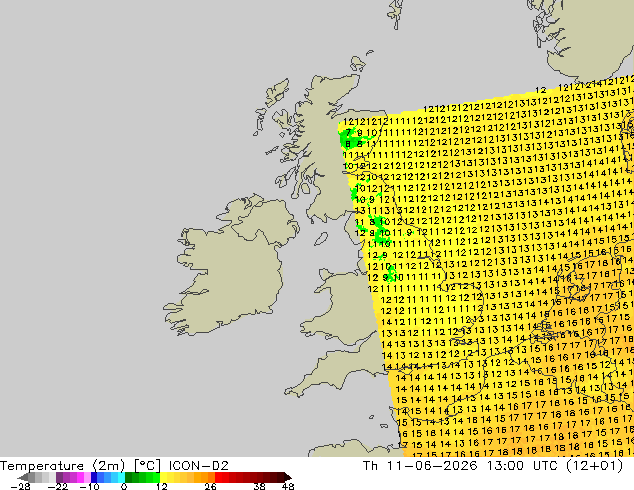Click the -22 legend scale label
Image resolution: width=634 pixels, height=490 pixels.
point(58,486)
